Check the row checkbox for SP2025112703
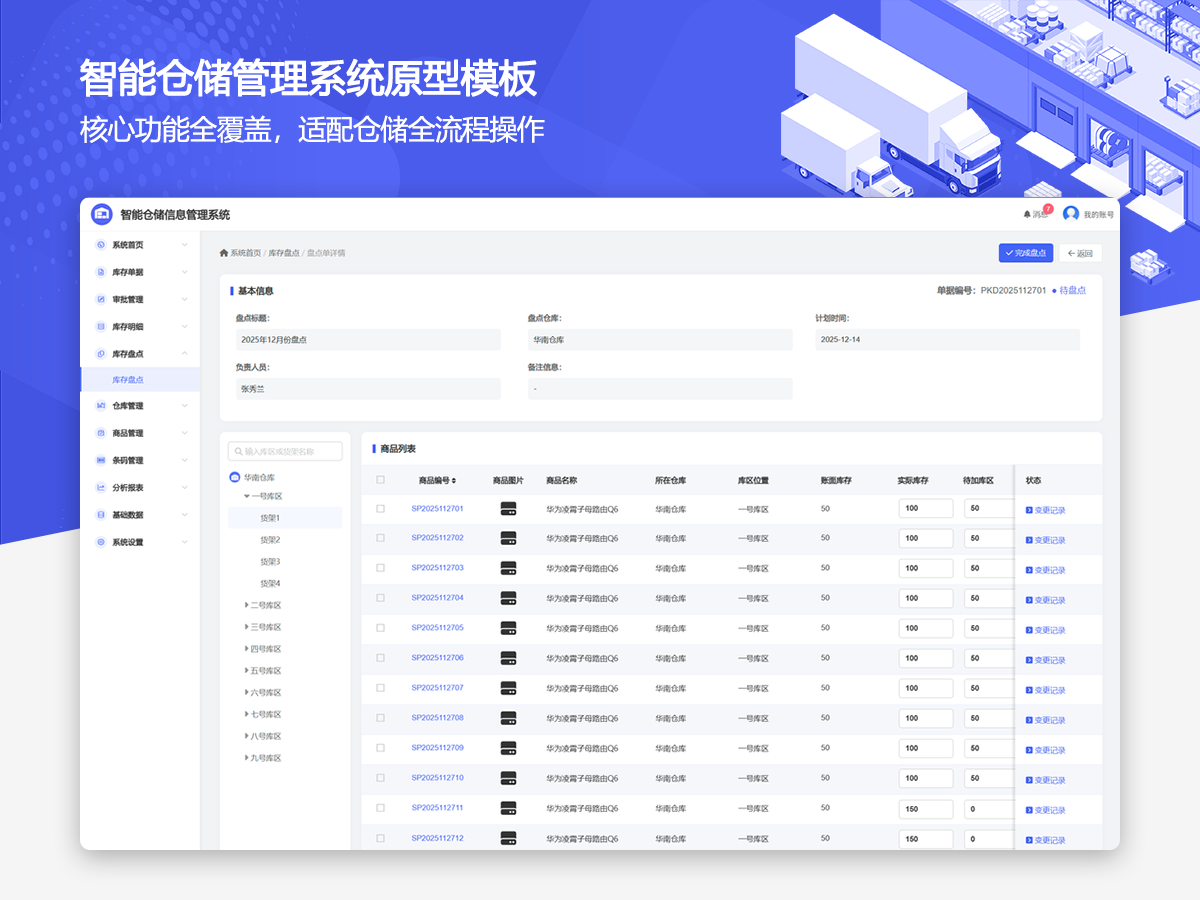The image size is (1200, 900). pos(380,568)
